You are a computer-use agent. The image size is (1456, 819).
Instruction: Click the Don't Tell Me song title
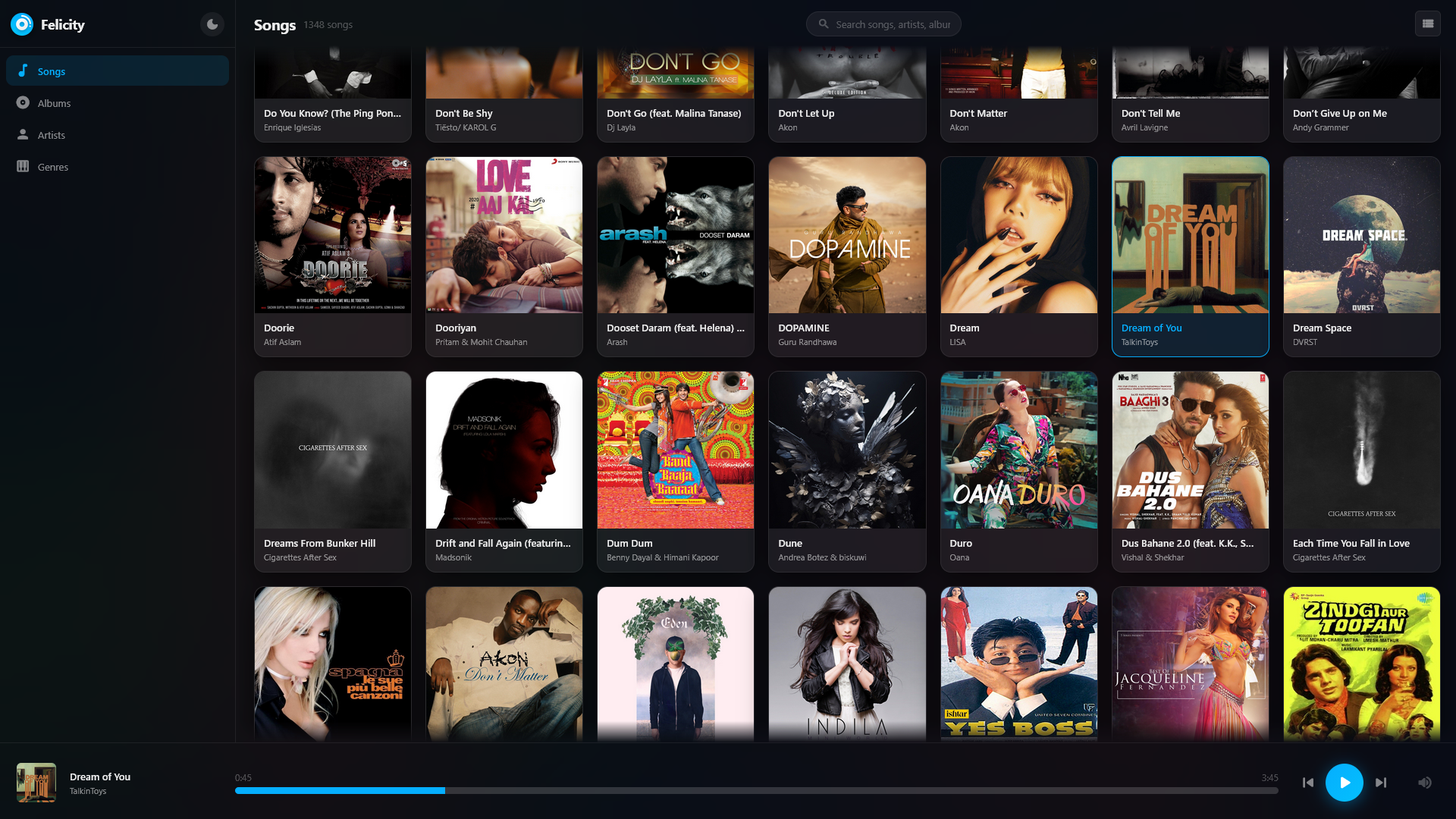1151,113
